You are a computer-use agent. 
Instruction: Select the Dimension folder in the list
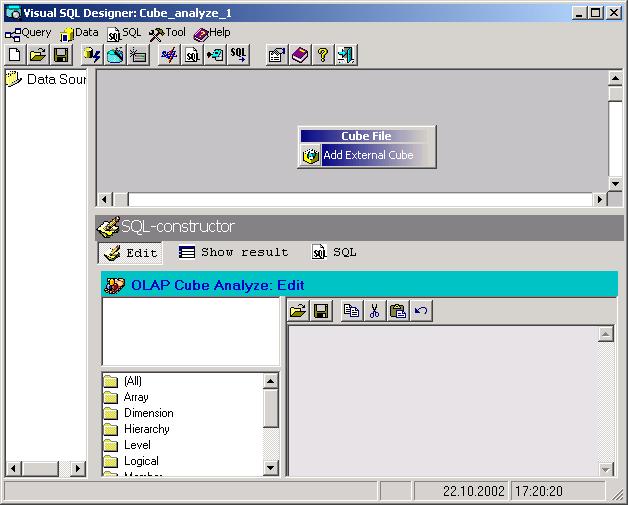(148, 413)
